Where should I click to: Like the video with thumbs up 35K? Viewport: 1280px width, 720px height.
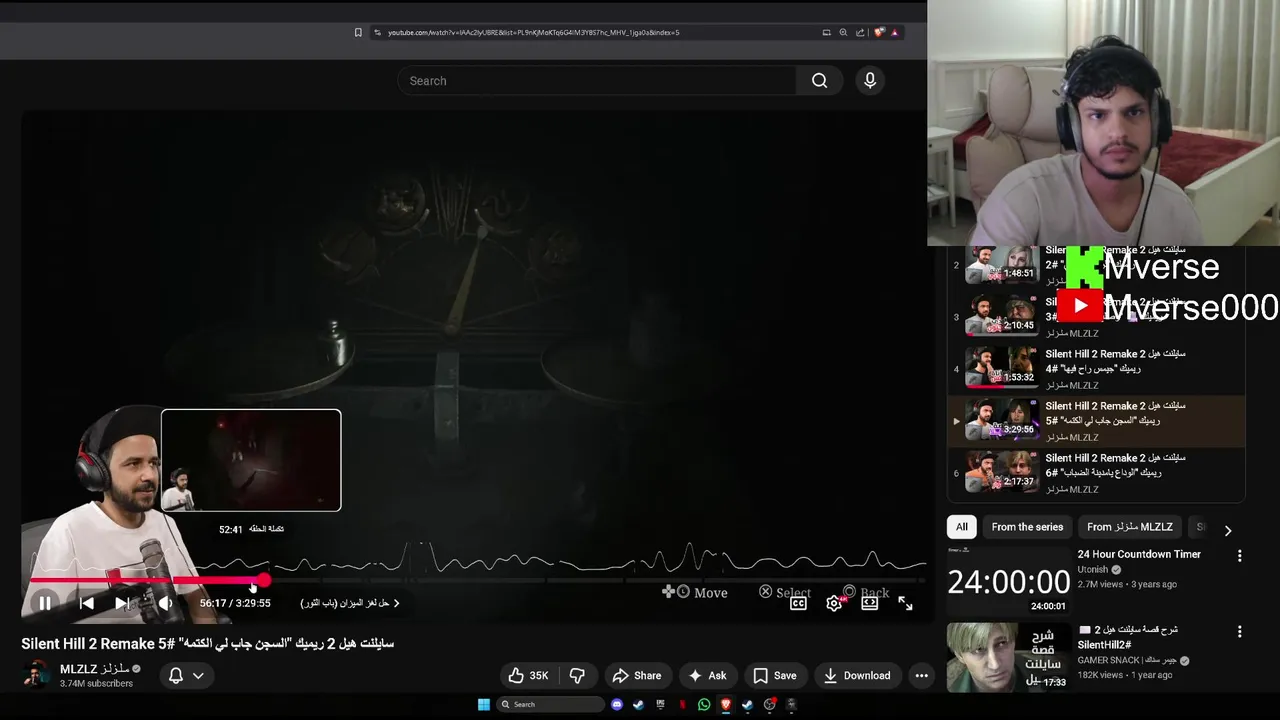point(528,676)
